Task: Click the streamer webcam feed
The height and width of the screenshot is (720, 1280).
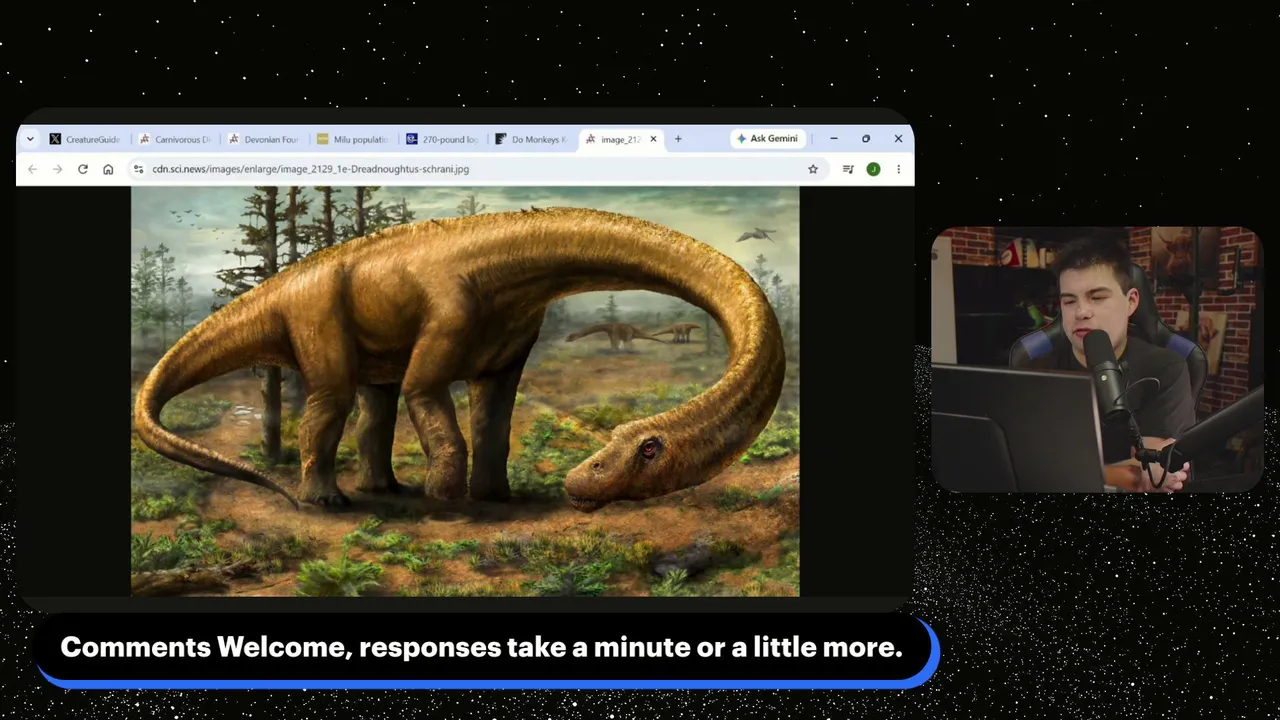Action: pyautogui.click(x=1097, y=360)
